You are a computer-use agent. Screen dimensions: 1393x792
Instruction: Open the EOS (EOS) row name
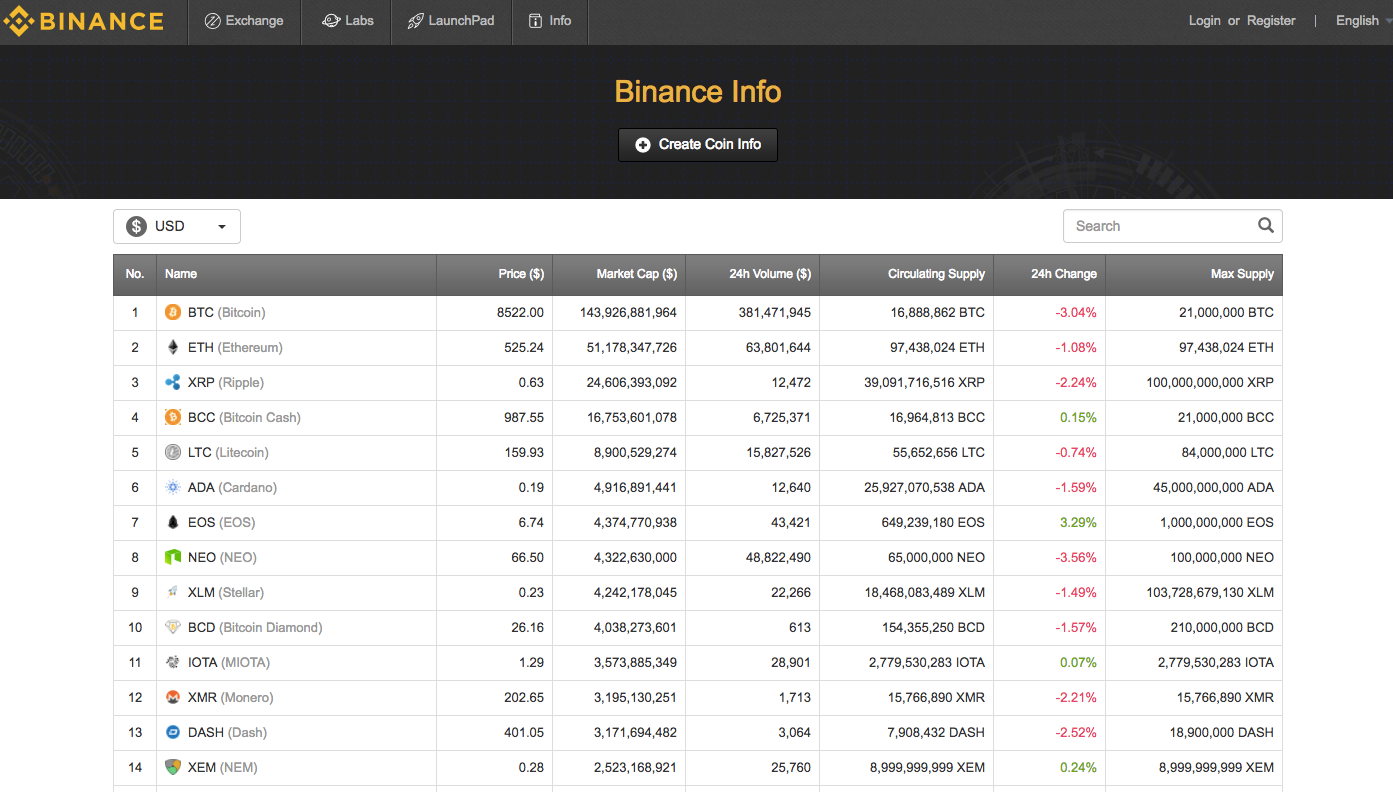(221, 523)
